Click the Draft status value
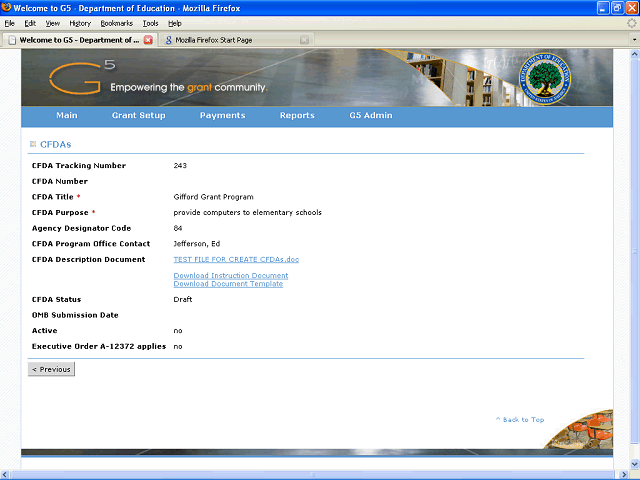The width and height of the screenshot is (640, 480). [183, 299]
